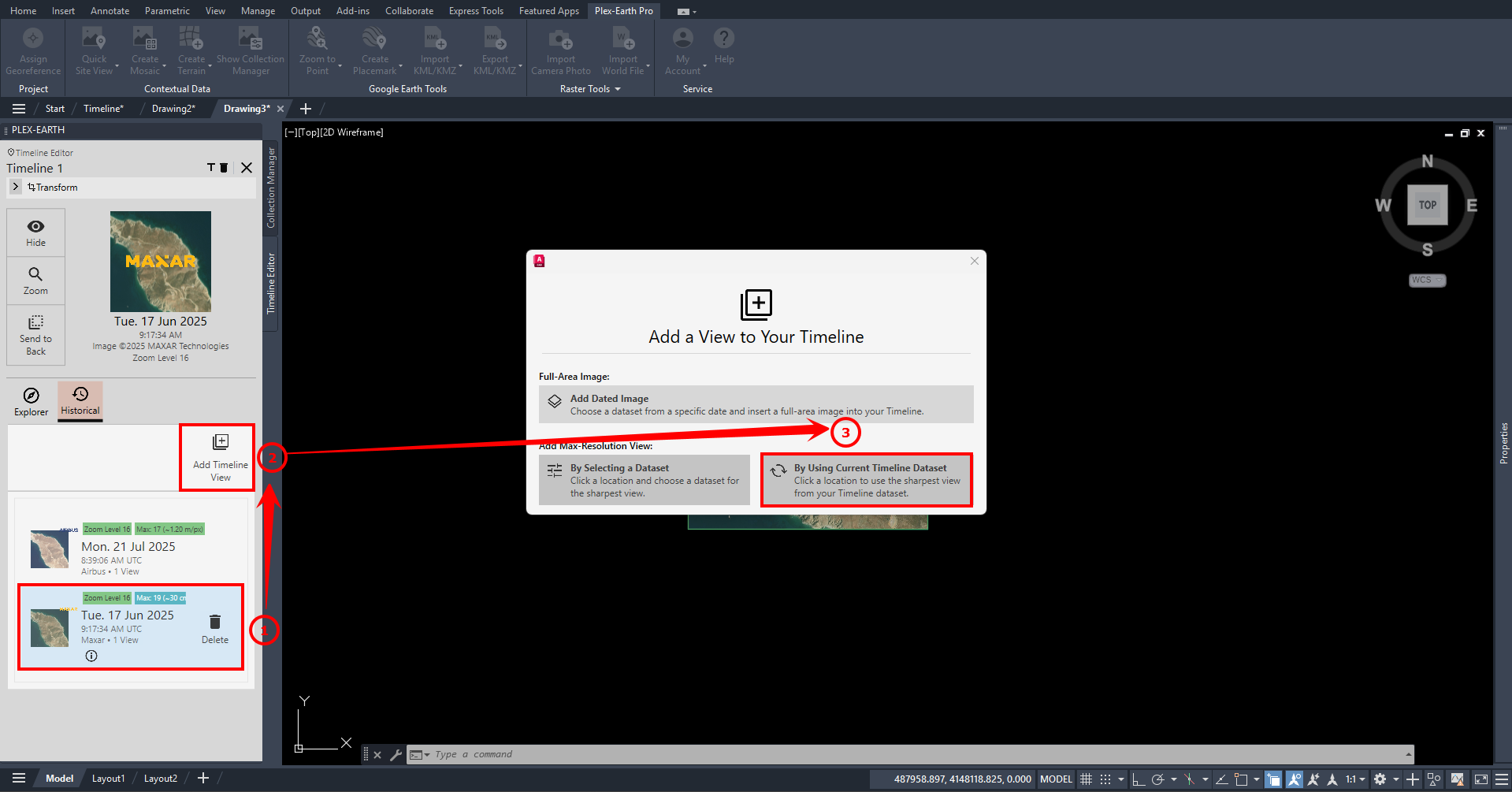Toggle drawing grid display in status bar
1512x792 pixels.
pos(1086,779)
